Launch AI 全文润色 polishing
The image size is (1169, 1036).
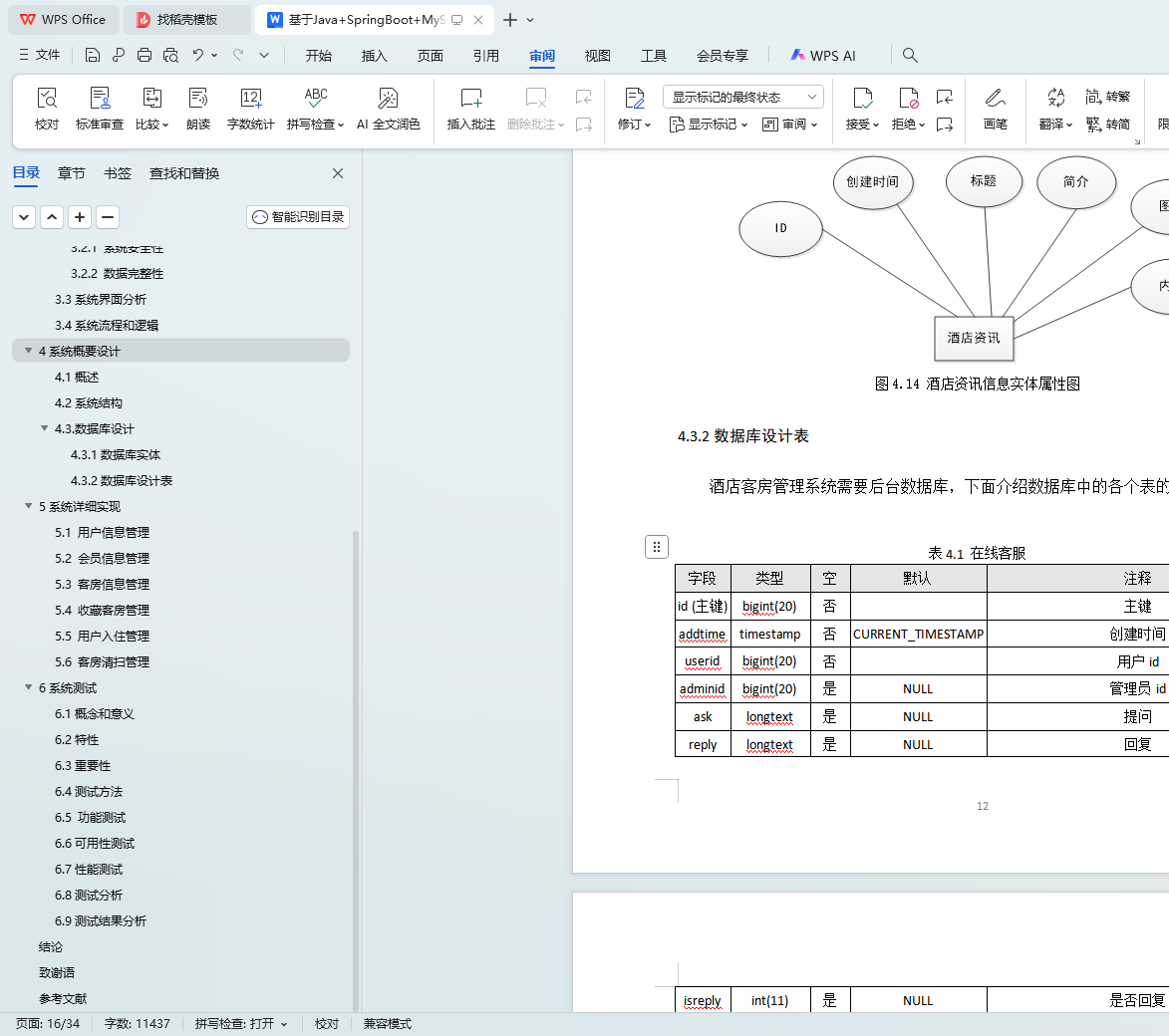[x=388, y=109]
